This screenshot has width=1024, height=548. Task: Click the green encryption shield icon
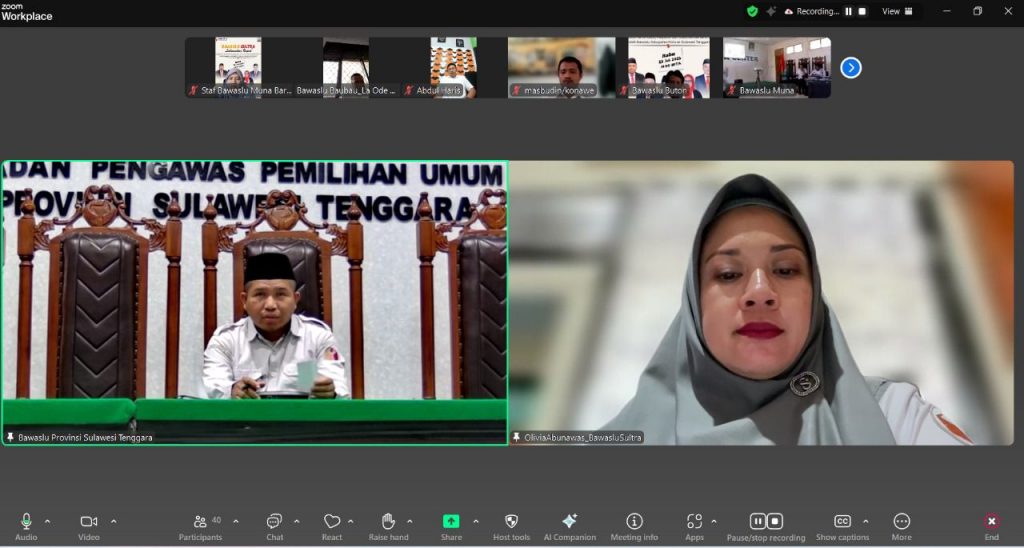pos(752,11)
